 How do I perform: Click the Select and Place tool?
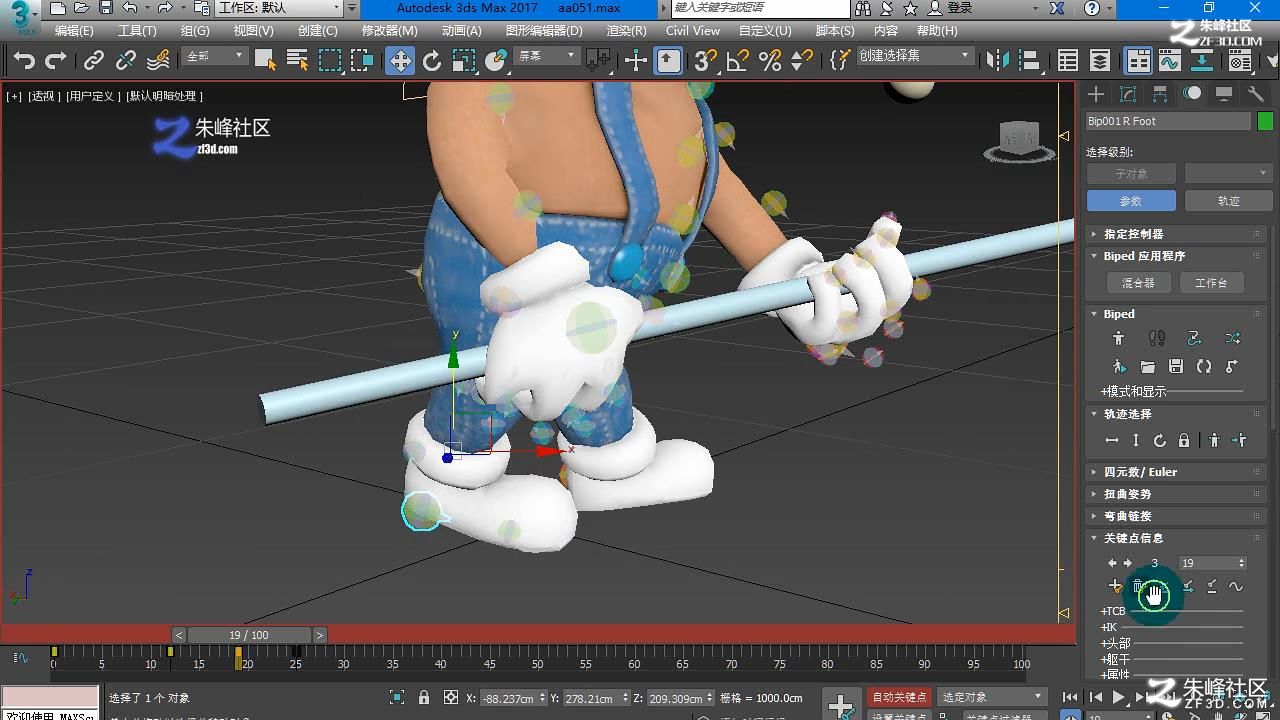496,61
